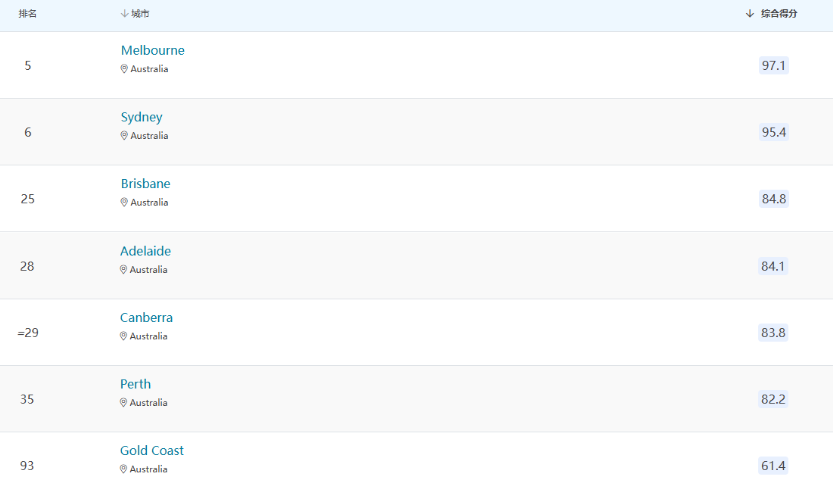The width and height of the screenshot is (833, 495).
Task: Click location pin icon under Gold Coast
Action: pyautogui.click(x=123, y=469)
